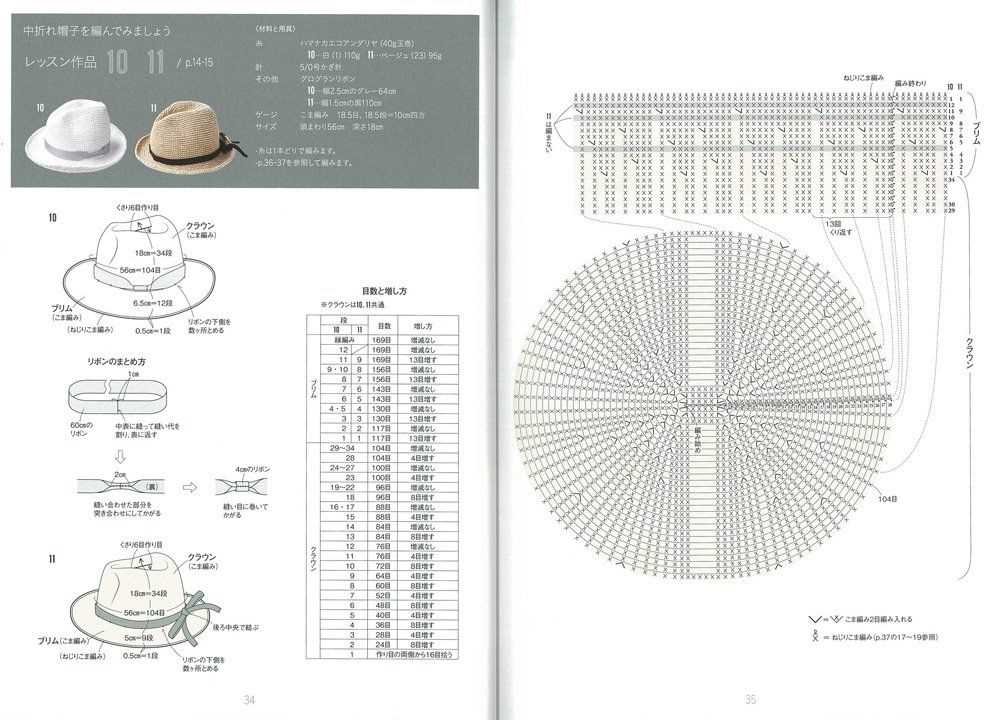Click the 24目 cell in the table
The image size is (1000, 720).
tap(383, 645)
